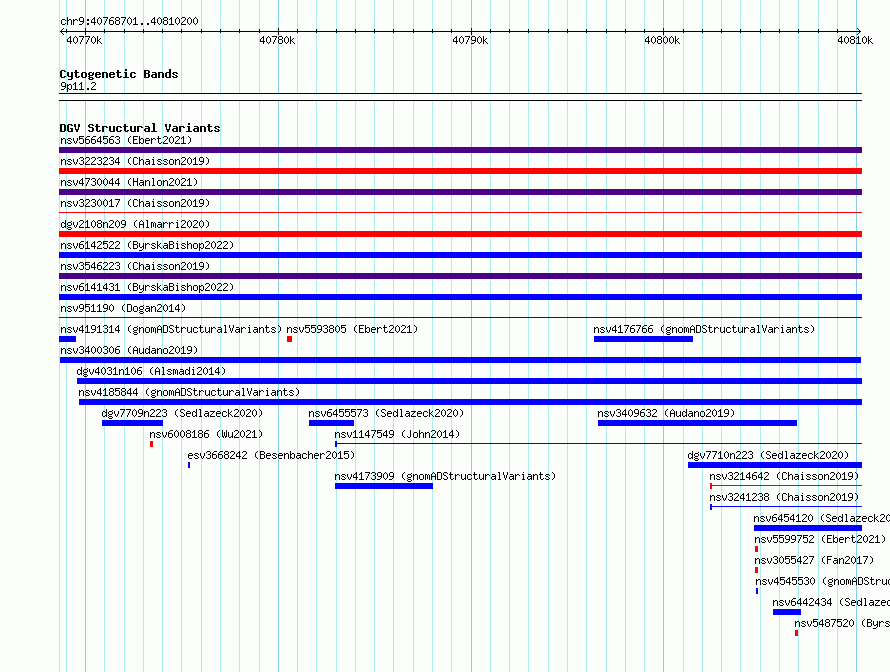Screen dimensions: 890x672
Task: Select nsv4173909 gnomAD variant label
Action: click(x=445, y=476)
